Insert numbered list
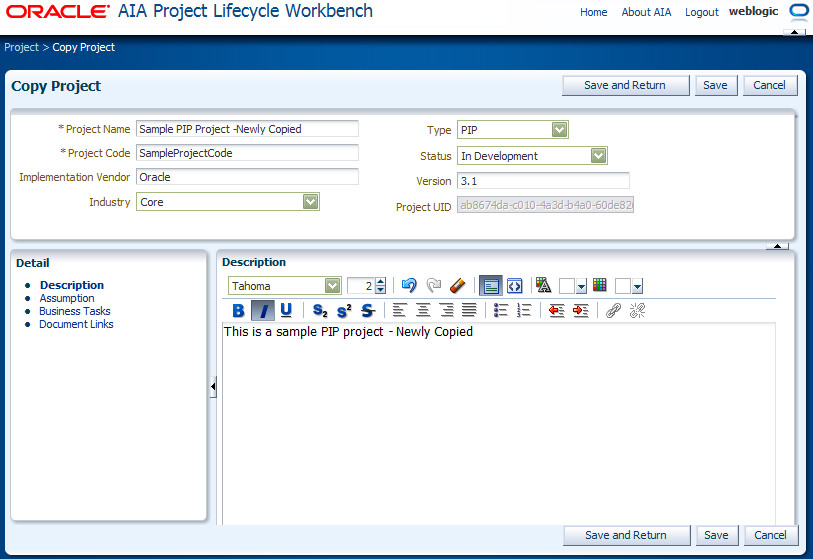 tap(524, 311)
